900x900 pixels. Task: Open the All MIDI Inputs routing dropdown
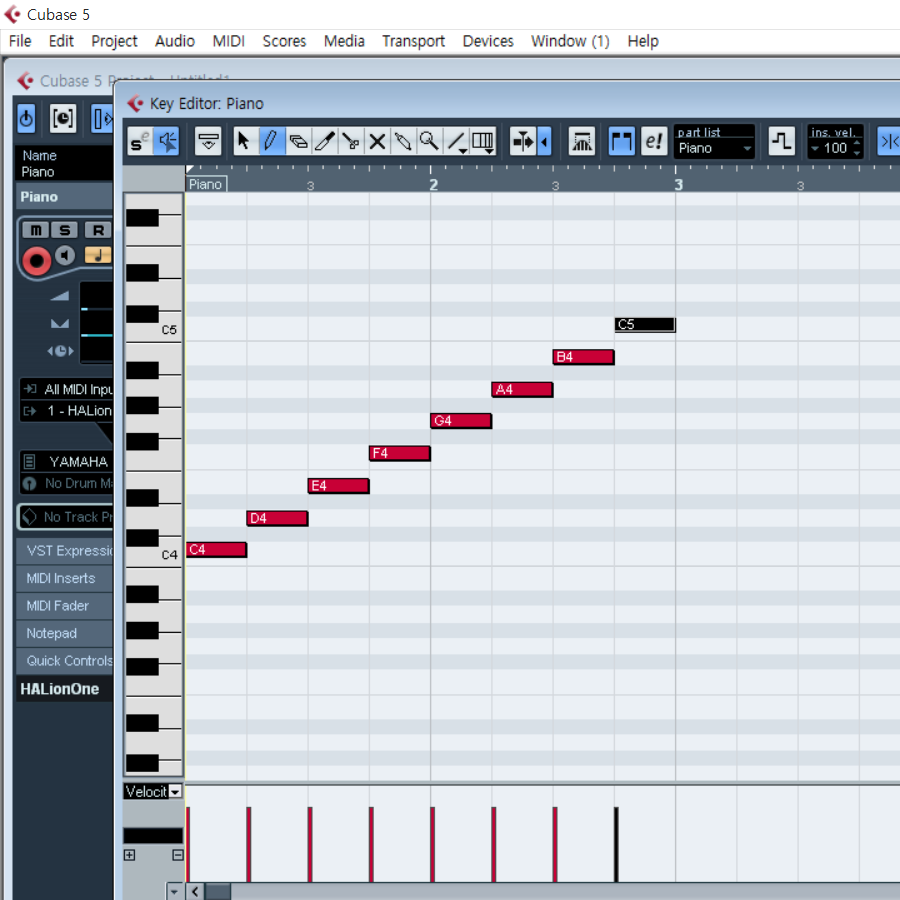pyautogui.click(x=68, y=389)
